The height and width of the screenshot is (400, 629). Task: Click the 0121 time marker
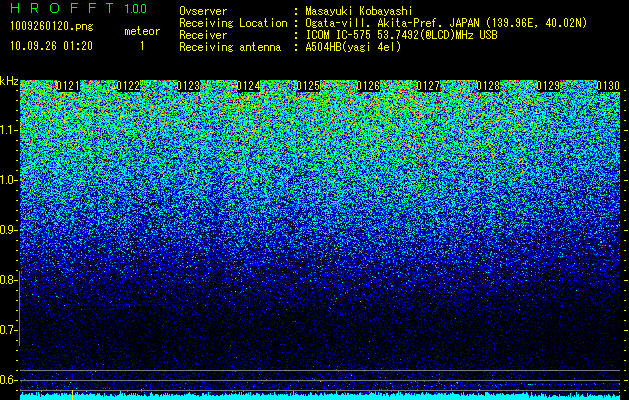point(68,86)
